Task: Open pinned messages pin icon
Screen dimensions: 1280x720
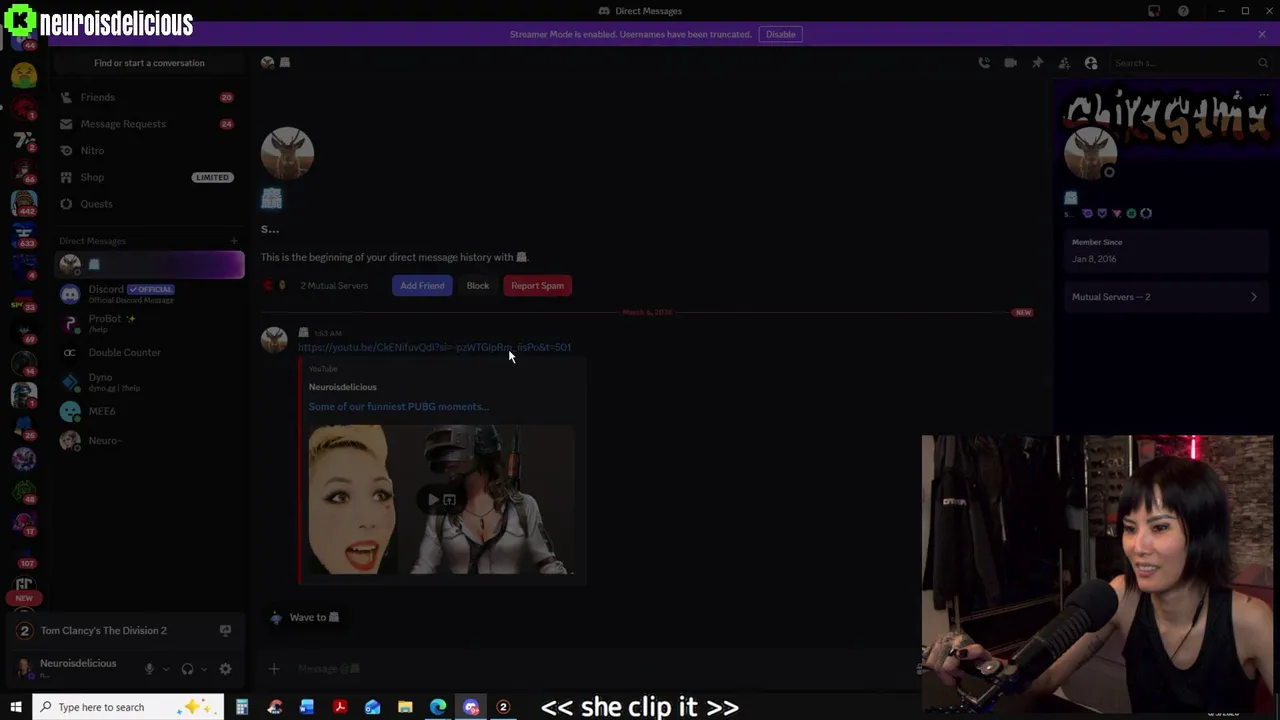Action: pyautogui.click(x=1037, y=63)
